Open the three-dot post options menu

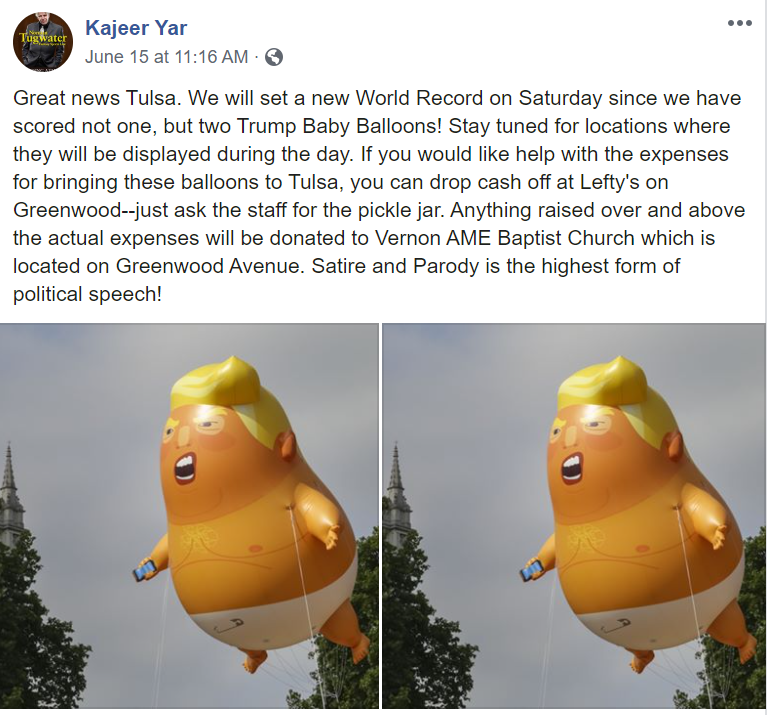point(739,23)
